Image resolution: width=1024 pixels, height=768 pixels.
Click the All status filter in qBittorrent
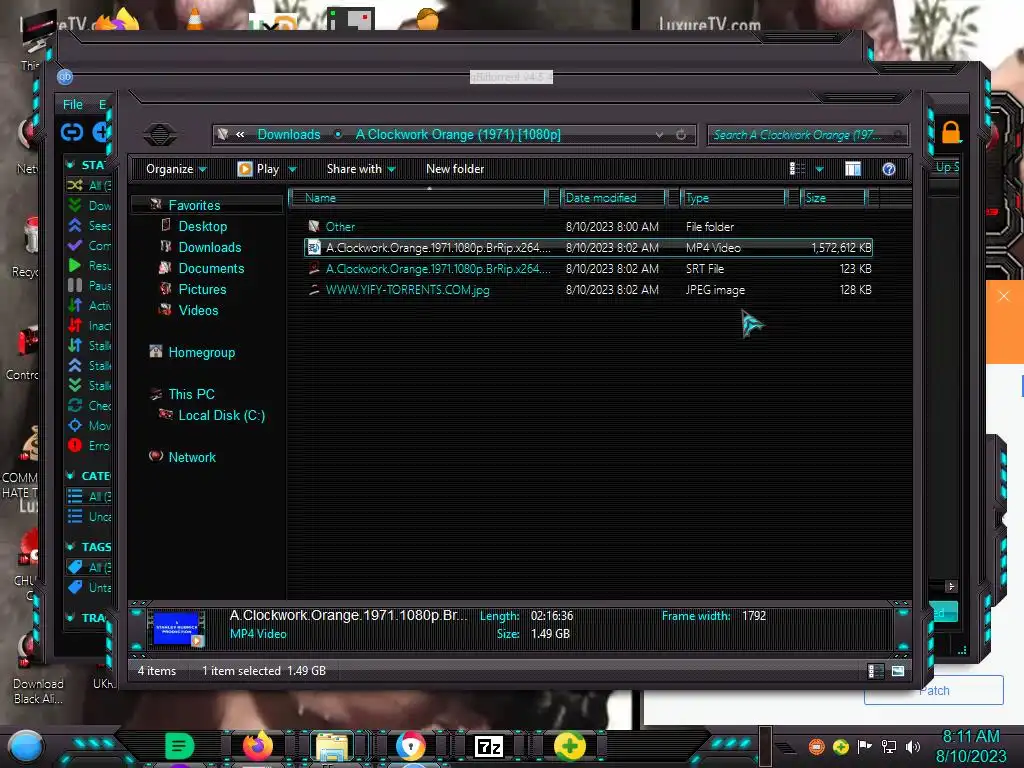pyautogui.click(x=88, y=185)
